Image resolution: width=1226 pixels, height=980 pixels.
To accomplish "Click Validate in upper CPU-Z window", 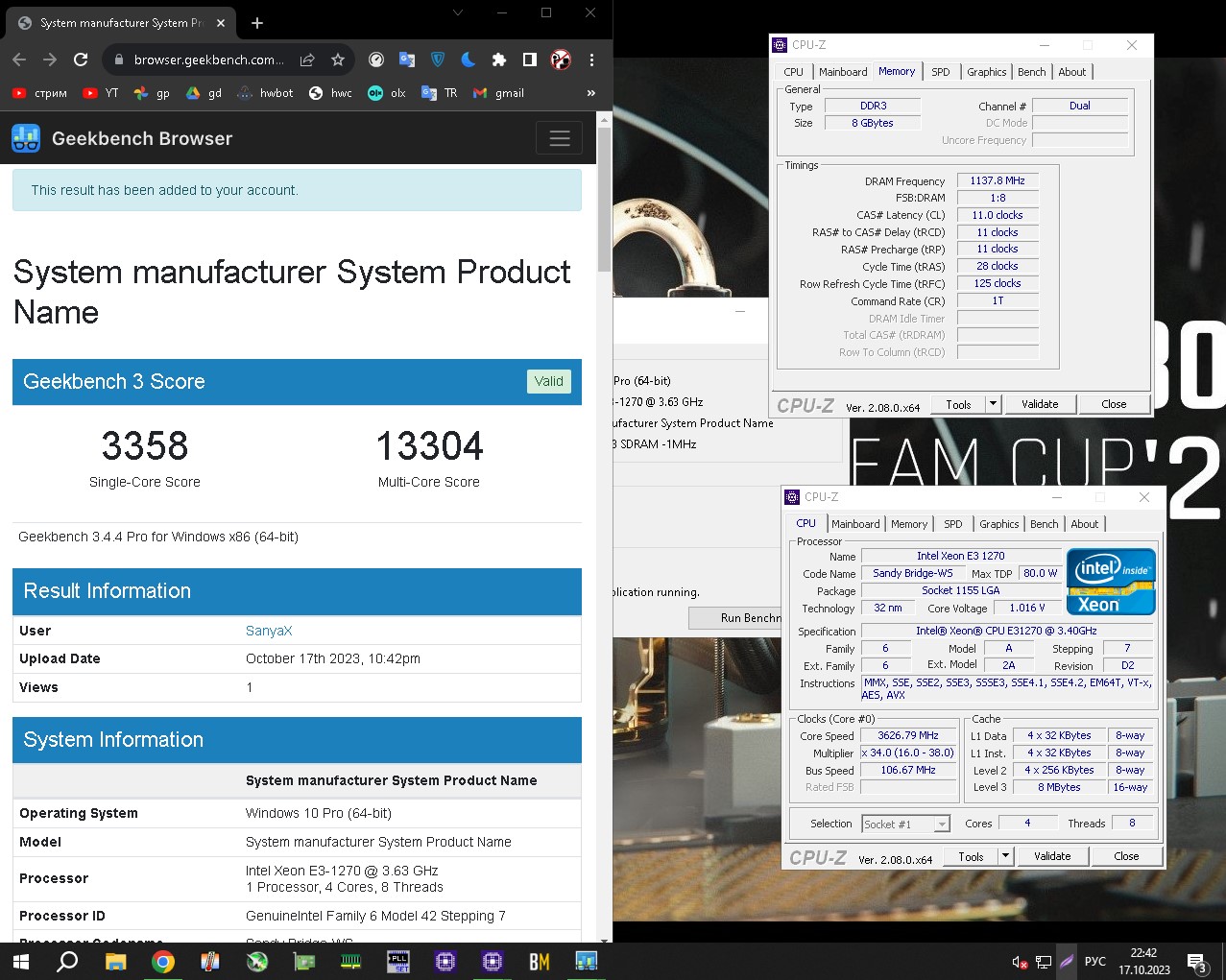I will click(1040, 404).
